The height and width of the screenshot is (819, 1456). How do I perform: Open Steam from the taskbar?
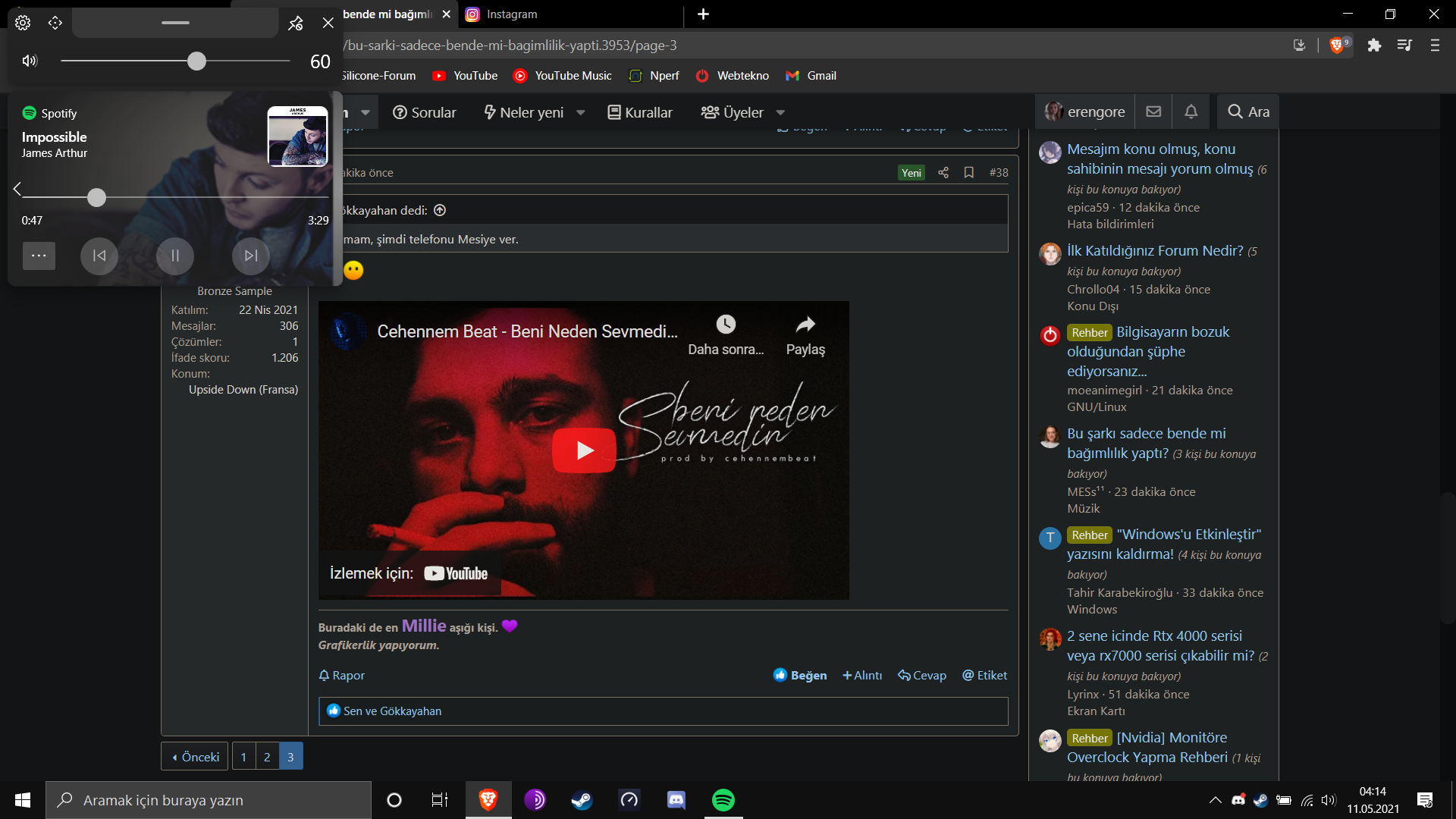click(x=582, y=800)
